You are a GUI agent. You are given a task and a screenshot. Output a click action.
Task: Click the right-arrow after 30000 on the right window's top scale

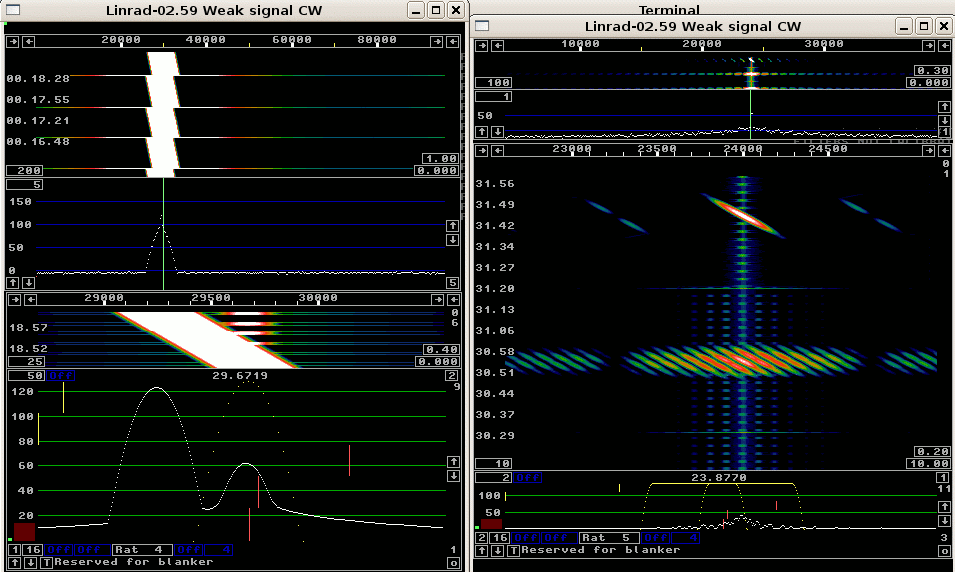pos(928,46)
